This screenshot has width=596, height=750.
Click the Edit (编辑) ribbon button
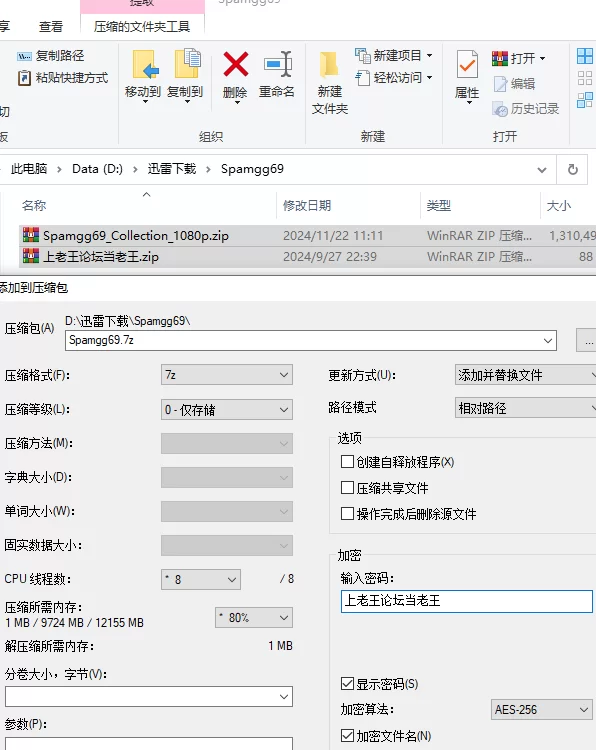pos(514,84)
